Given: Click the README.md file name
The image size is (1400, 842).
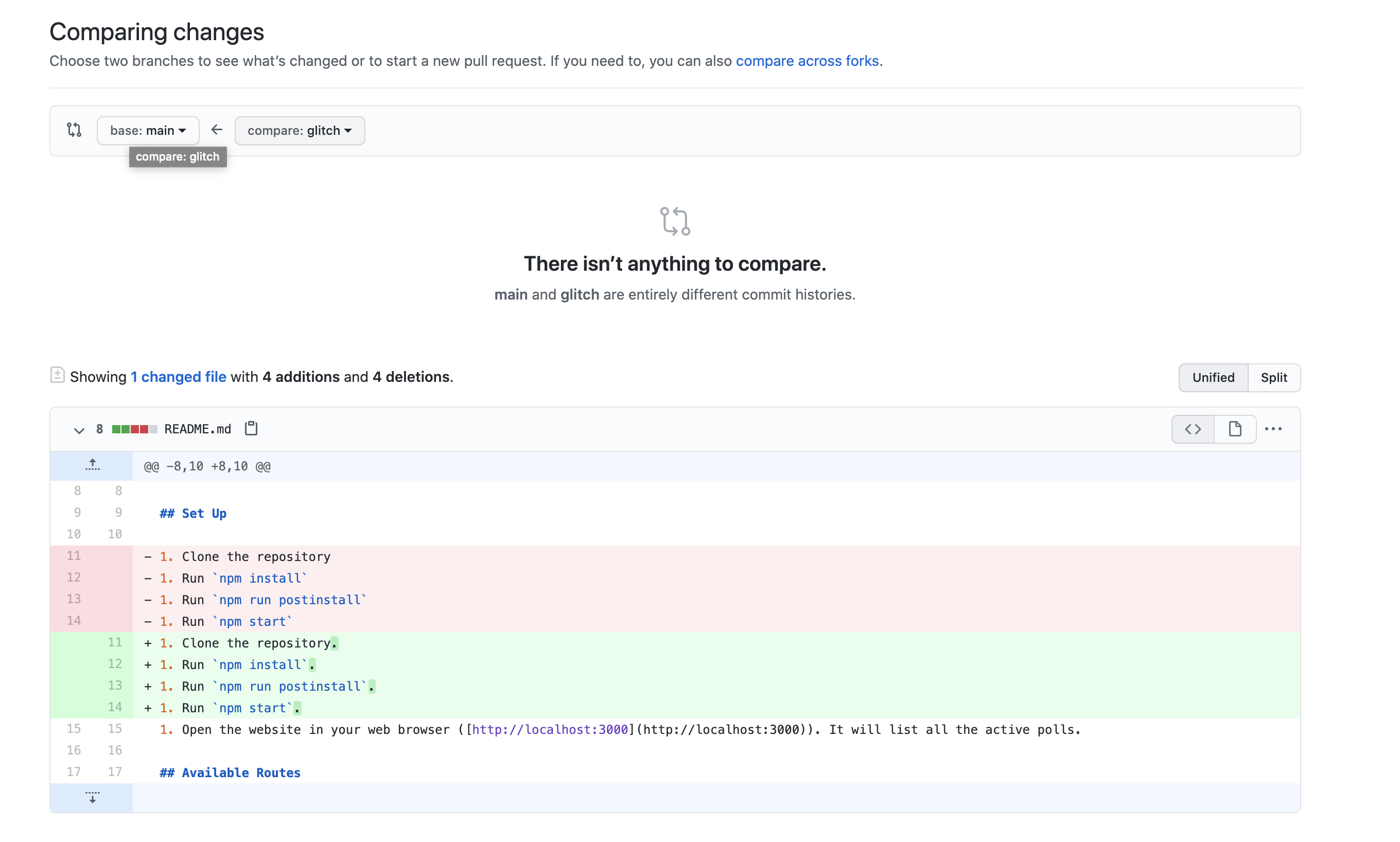Looking at the screenshot, I should (x=198, y=429).
